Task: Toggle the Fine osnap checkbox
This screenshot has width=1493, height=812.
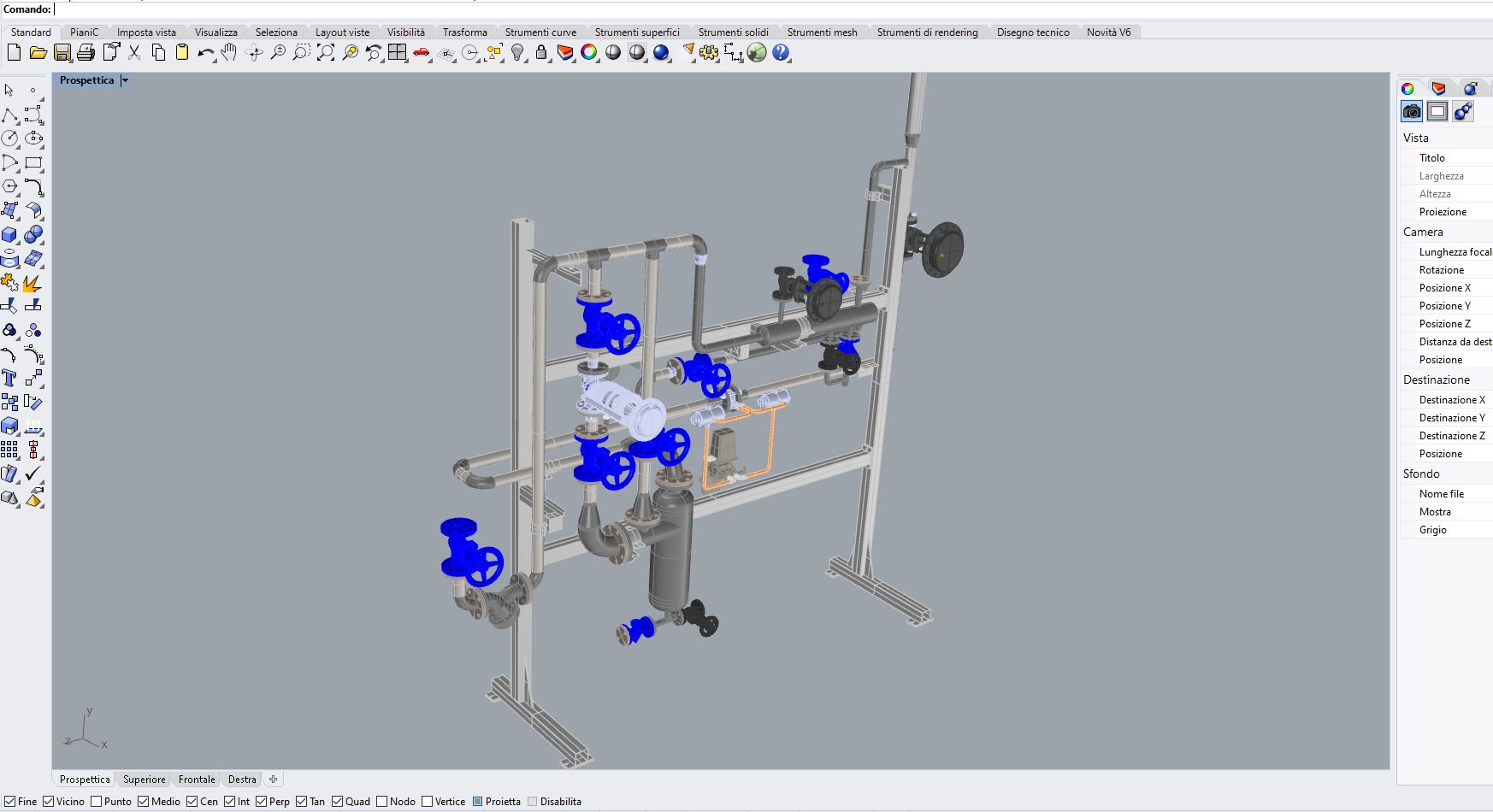Action: click(9, 802)
